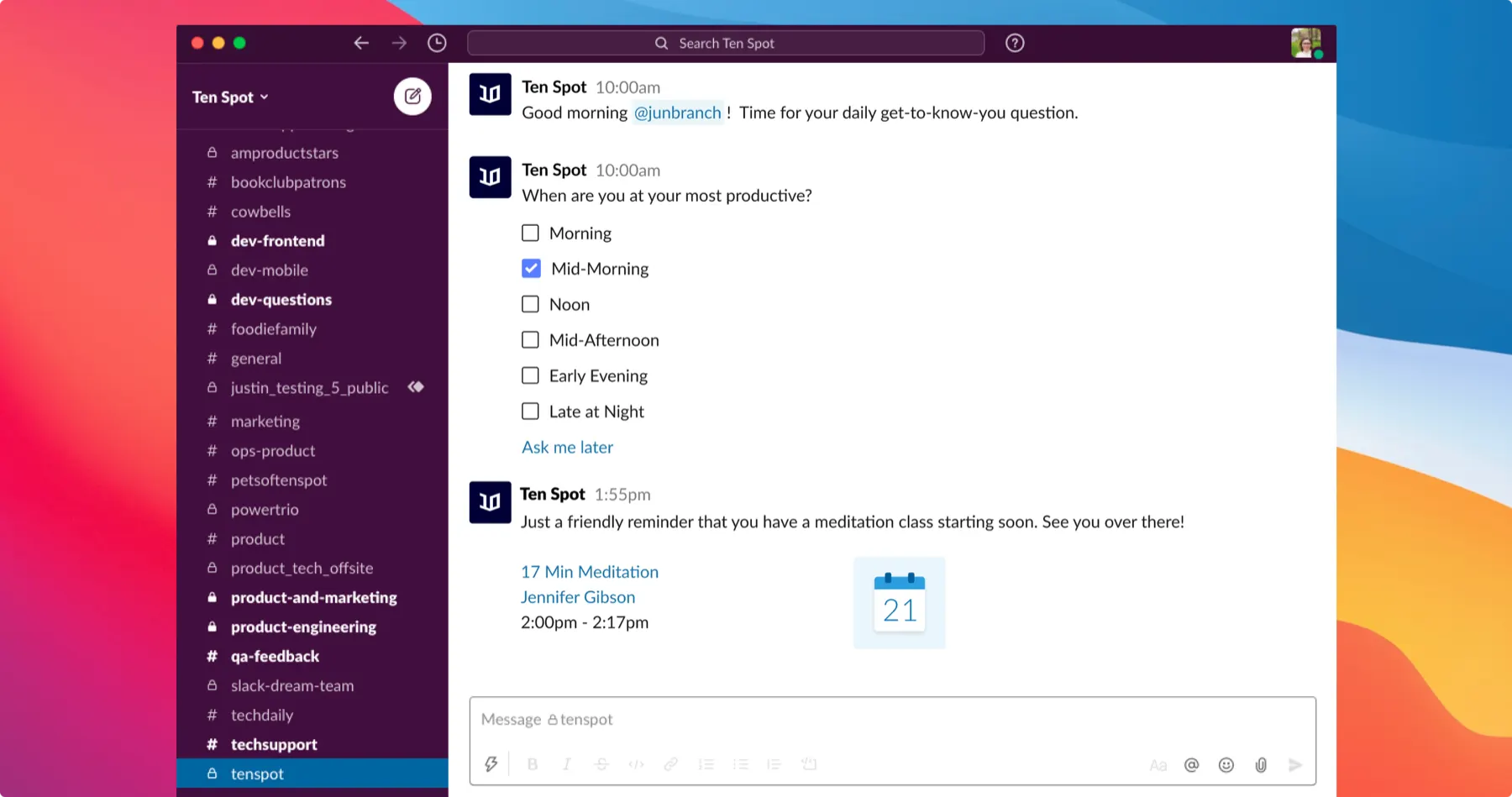Insert a hyperlink using the link icon
1512x797 pixels.
tap(670, 764)
